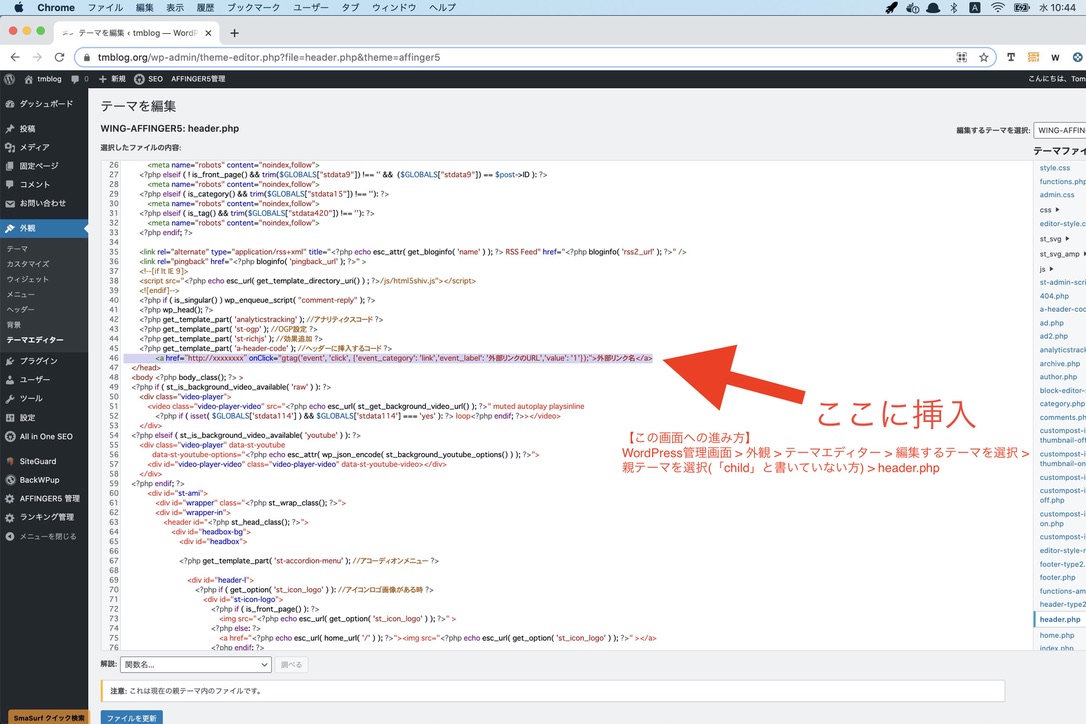Reload the current page
Viewport: 1086px width, 724px height.
pos(60,58)
